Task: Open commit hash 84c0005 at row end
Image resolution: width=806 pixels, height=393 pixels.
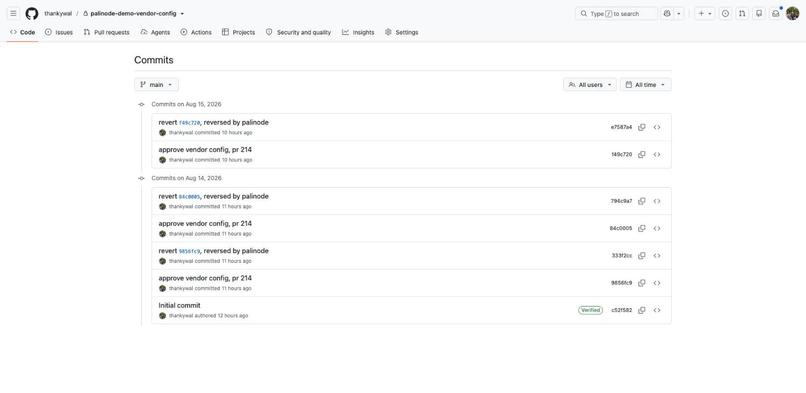Action: (x=621, y=229)
